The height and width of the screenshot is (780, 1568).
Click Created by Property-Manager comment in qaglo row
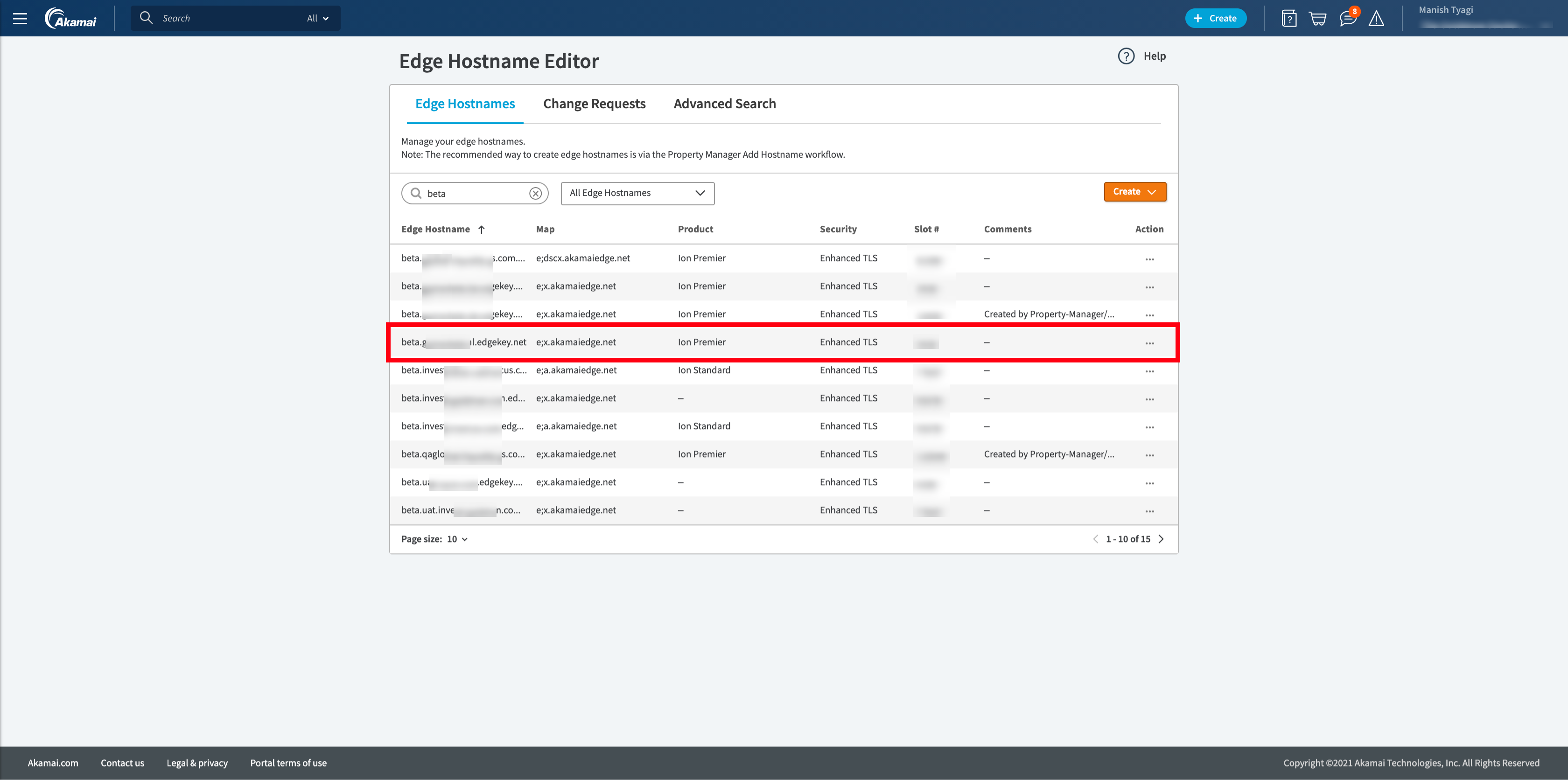click(x=1049, y=454)
